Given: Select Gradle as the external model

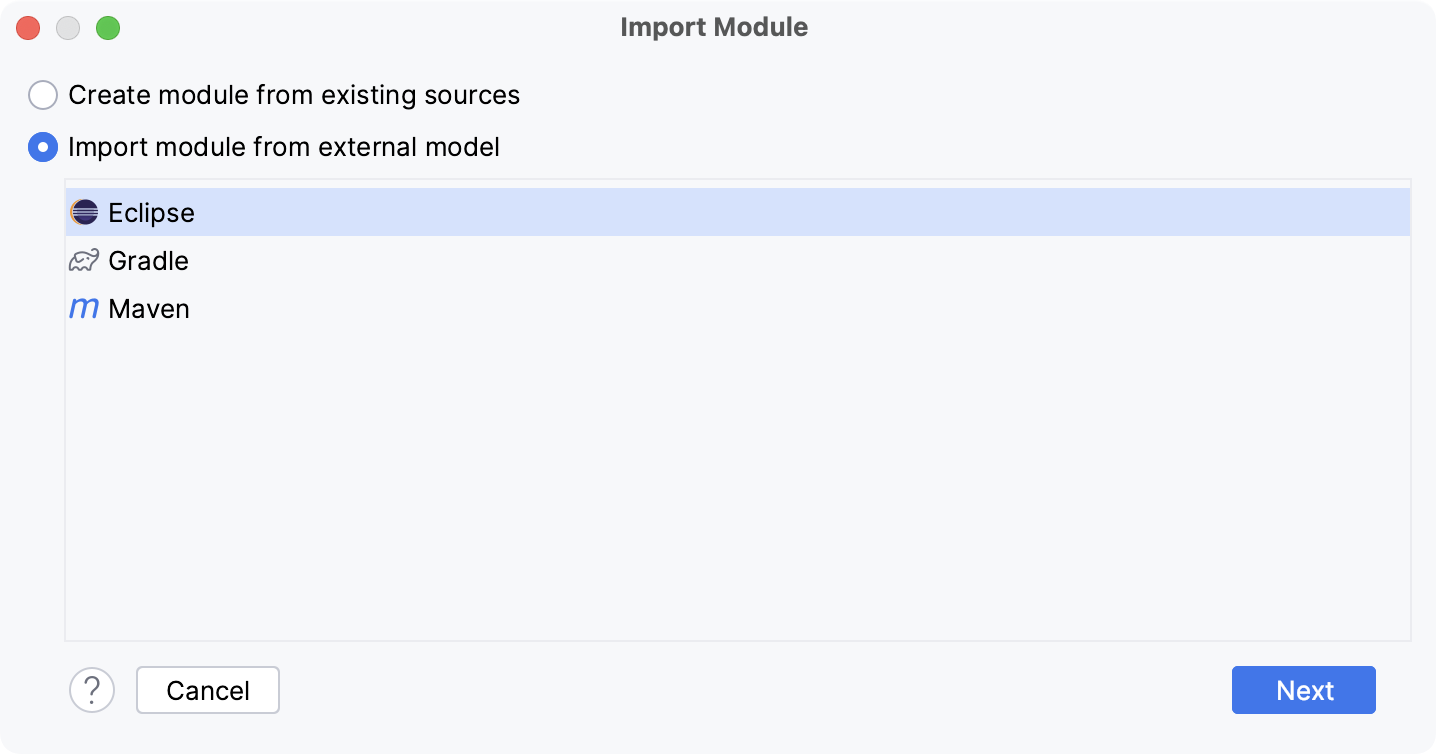Looking at the screenshot, I should click(x=149, y=260).
